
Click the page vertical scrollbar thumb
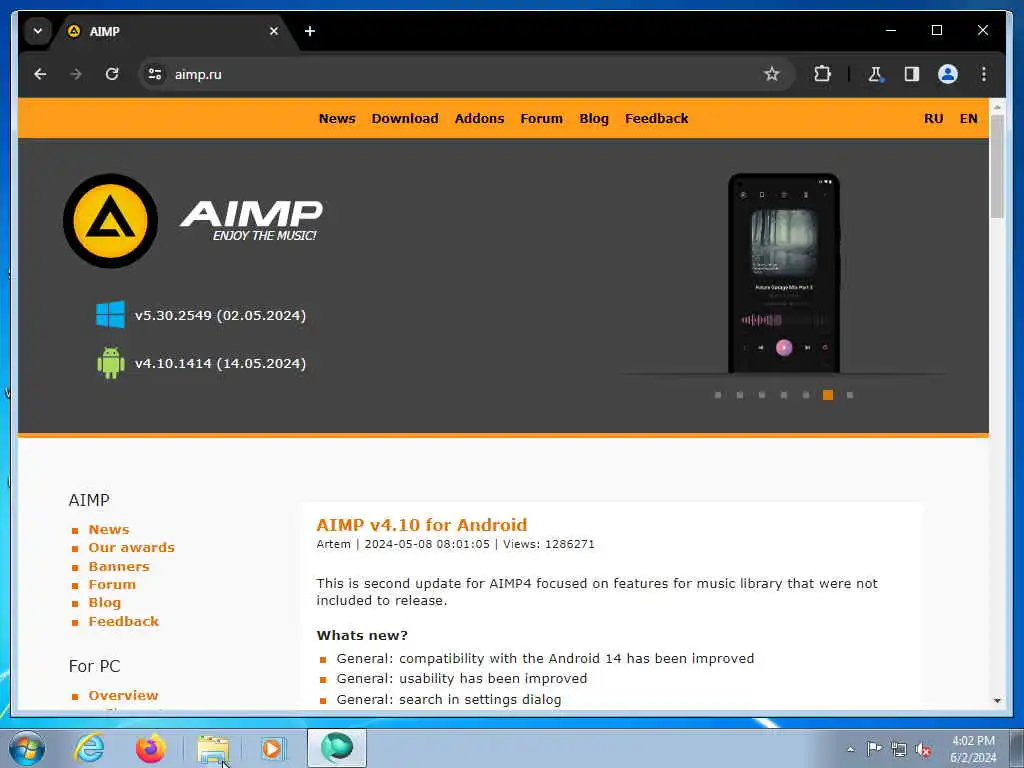[x=997, y=167]
